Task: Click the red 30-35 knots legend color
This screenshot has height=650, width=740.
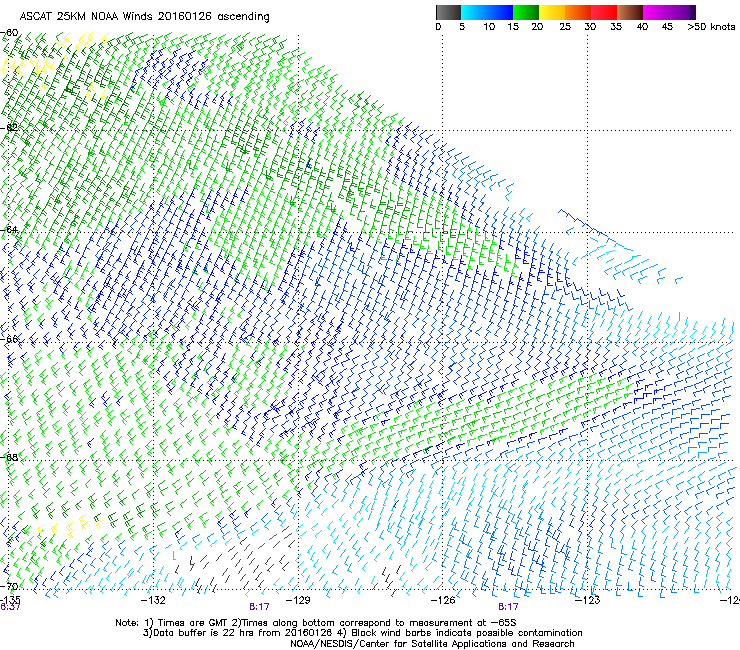Action: (604, 12)
